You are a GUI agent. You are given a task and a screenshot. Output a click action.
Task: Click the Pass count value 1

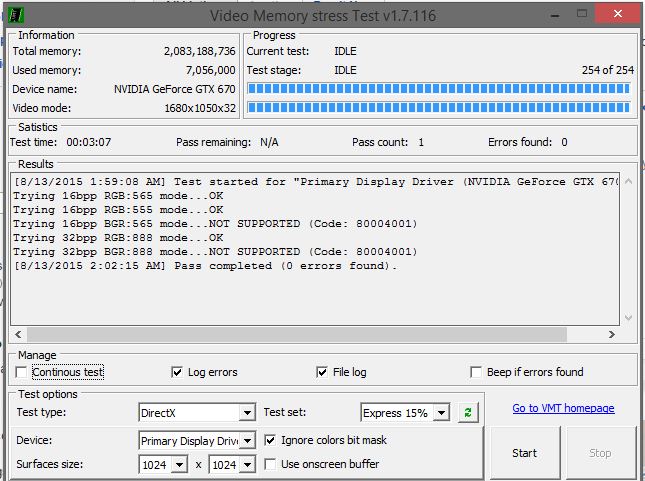(x=421, y=142)
